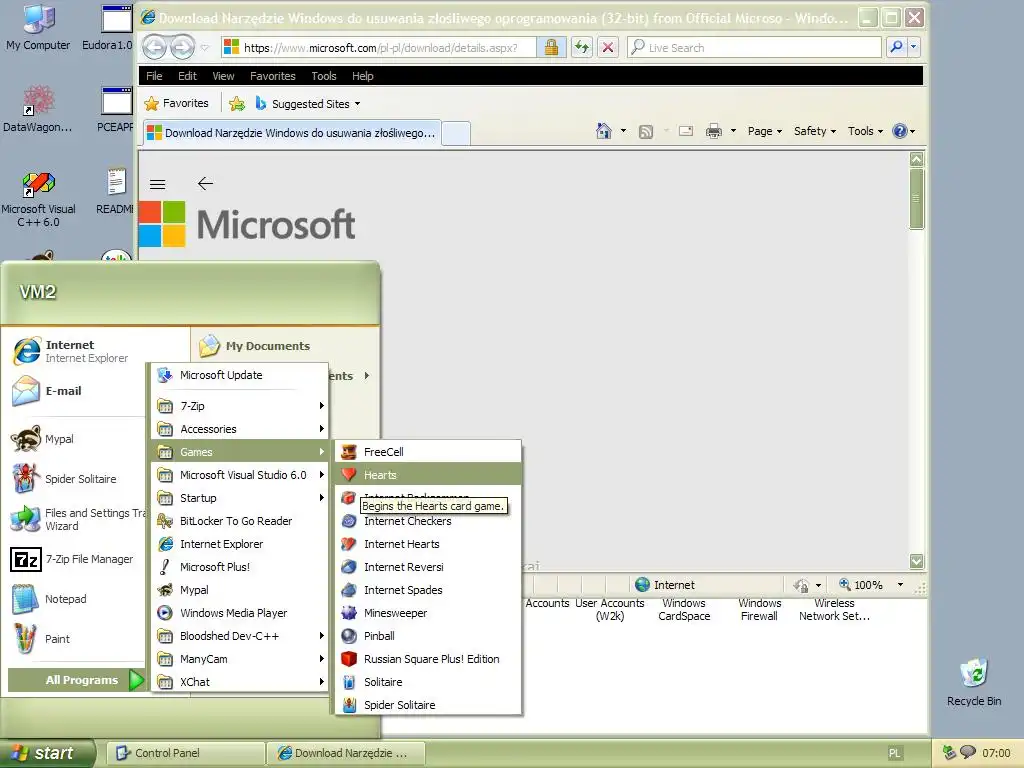
Task: Open the Safety dropdown menu
Action: pos(814,131)
